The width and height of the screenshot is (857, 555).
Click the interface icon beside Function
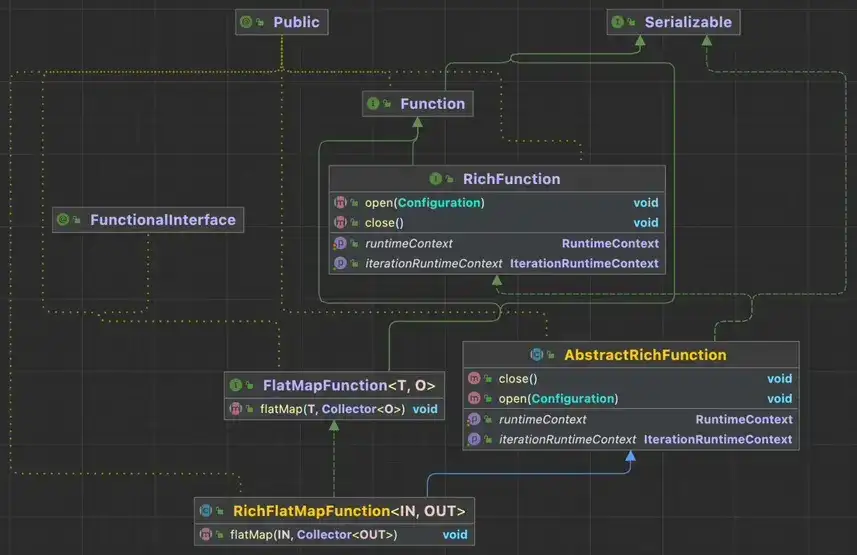click(x=373, y=103)
